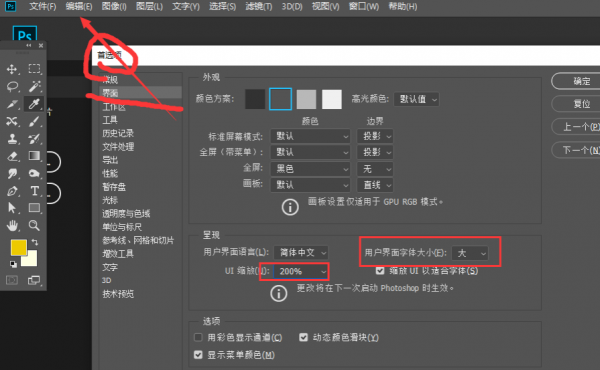Swap foreground and background colors icon
The width and height of the screenshot is (600, 370).
pyautogui.click(x=35, y=242)
